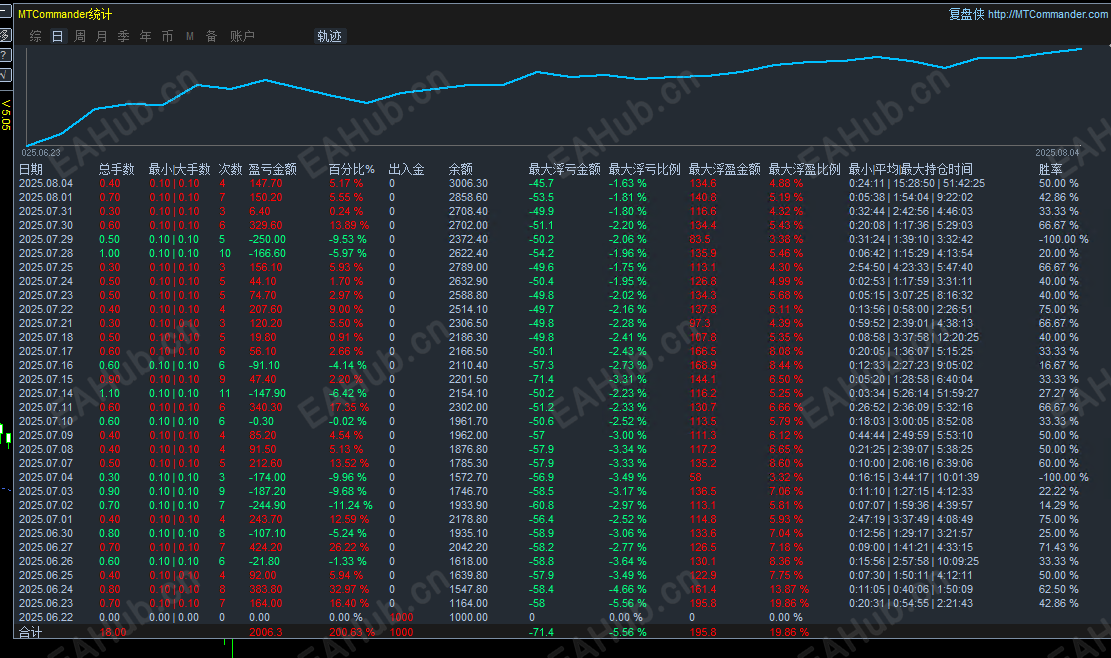
Task: Click the 移 move button on left edge
Action: click(5, 35)
